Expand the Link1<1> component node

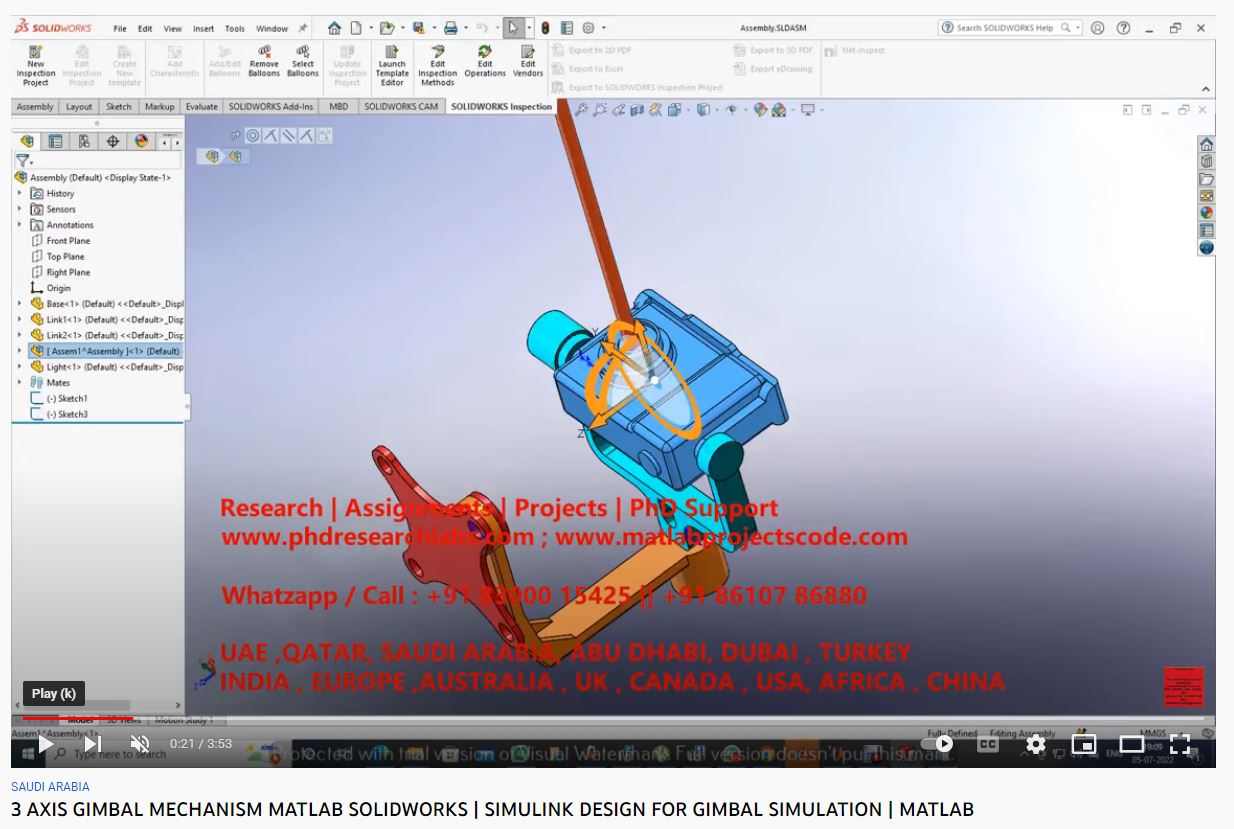click(x=19, y=319)
